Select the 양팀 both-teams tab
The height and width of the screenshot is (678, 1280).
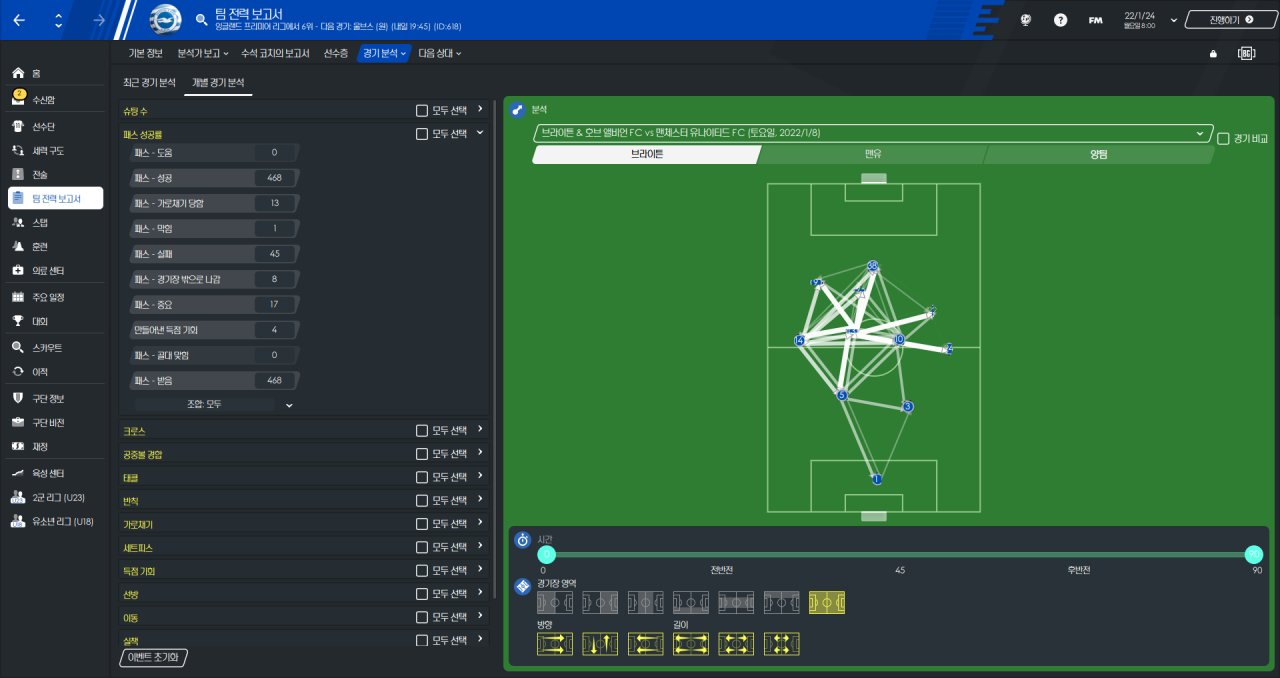1098,155
